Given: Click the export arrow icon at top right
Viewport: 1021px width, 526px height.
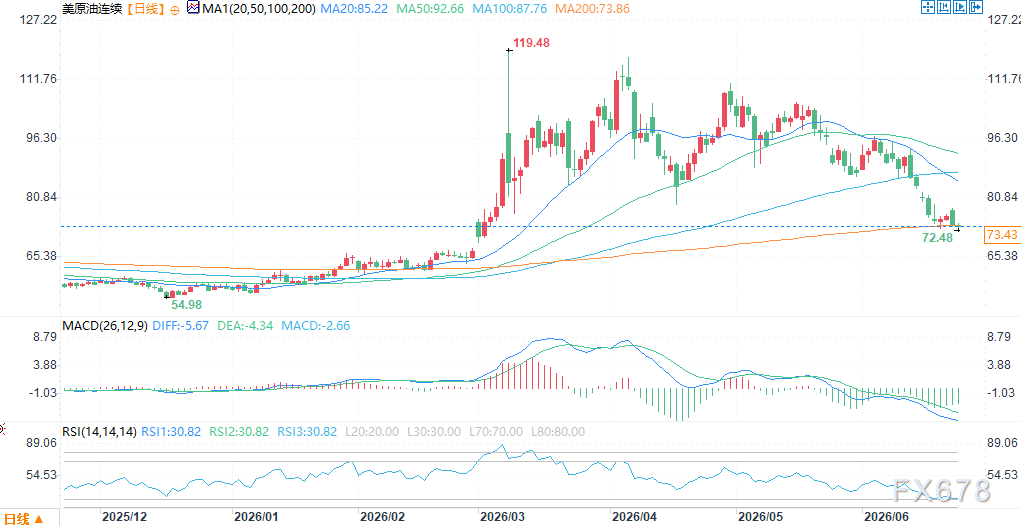Looking at the screenshot, I should [x=976, y=7].
